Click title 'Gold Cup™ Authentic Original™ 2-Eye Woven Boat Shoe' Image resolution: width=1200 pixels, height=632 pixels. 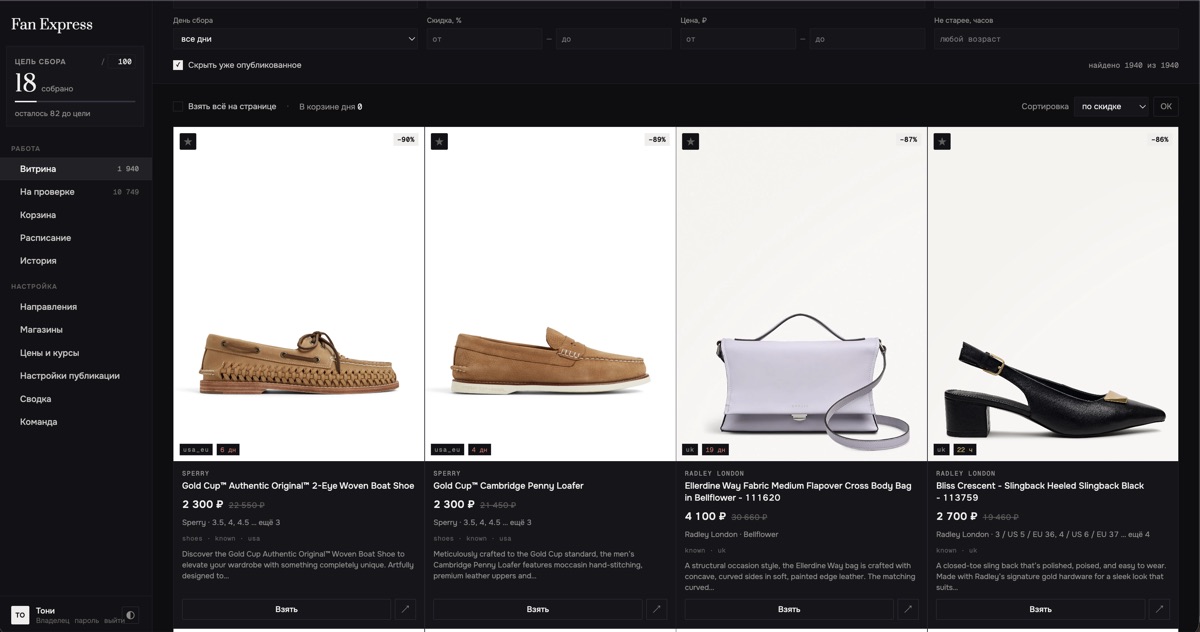298,486
